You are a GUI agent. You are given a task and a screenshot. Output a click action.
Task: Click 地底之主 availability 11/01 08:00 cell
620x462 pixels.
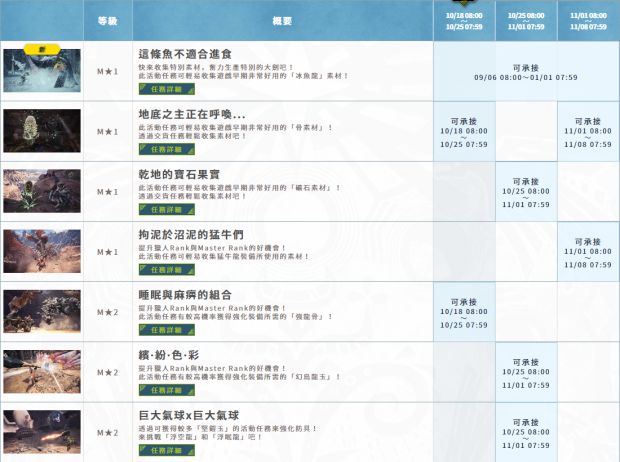(x=588, y=132)
